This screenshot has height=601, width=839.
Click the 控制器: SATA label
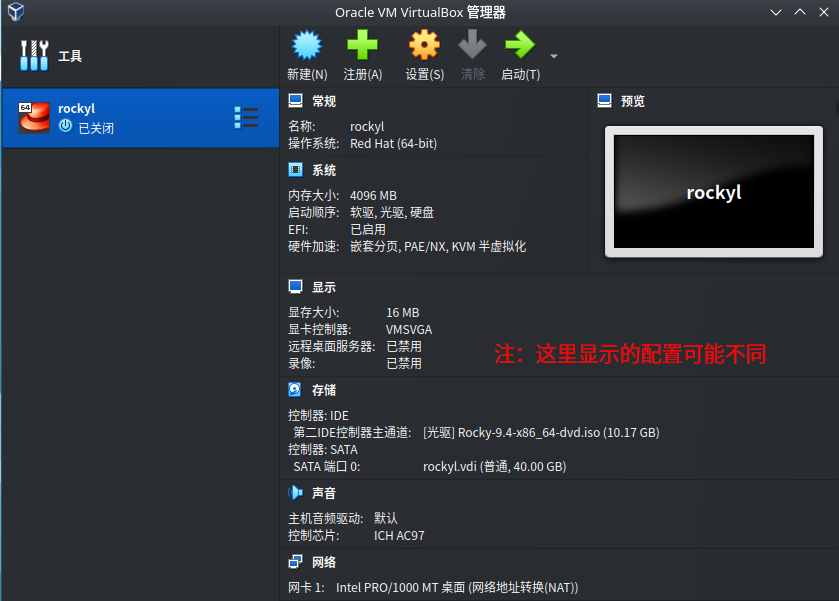point(323,450)
